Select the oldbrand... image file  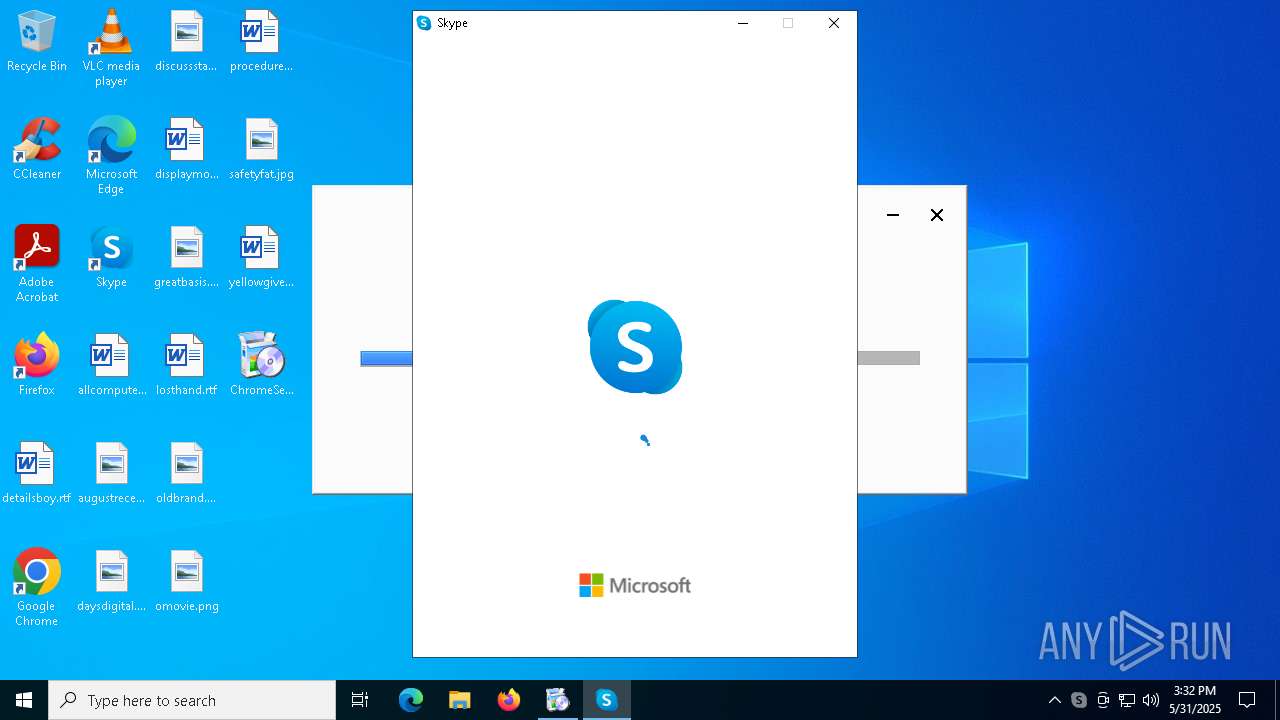(x=186, y=474)
